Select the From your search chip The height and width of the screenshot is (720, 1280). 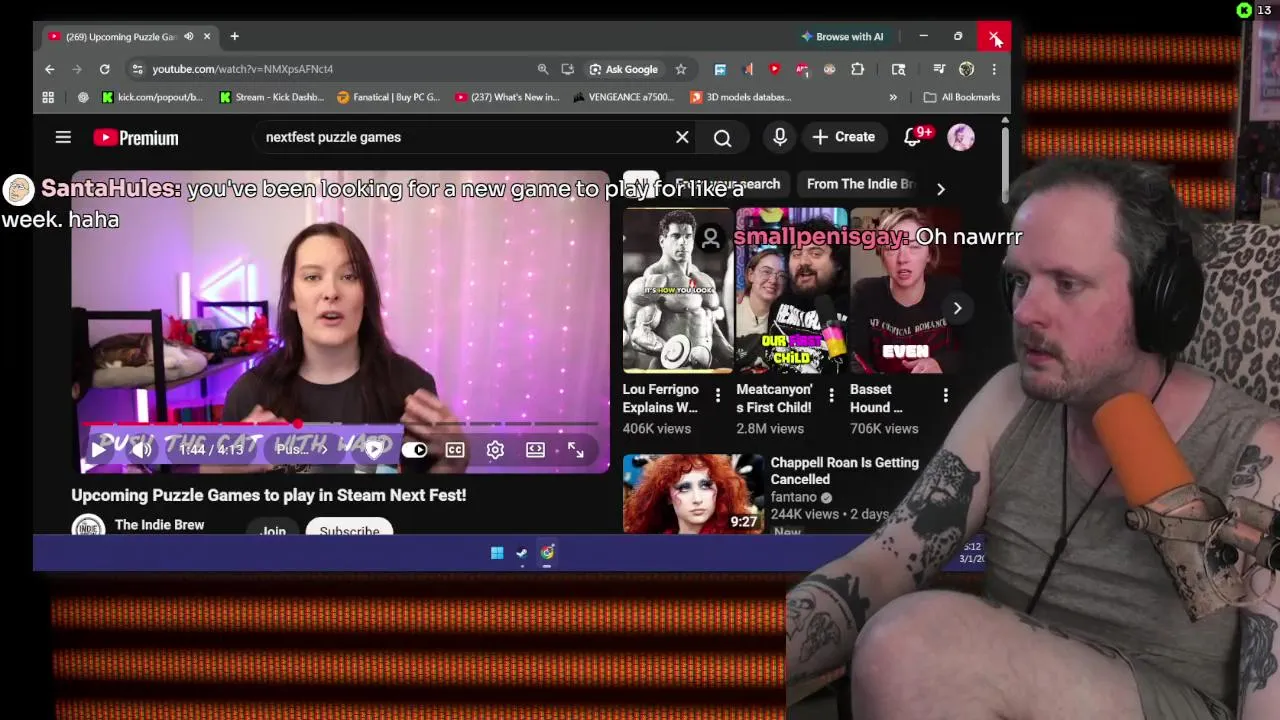[x=728, y=184]
